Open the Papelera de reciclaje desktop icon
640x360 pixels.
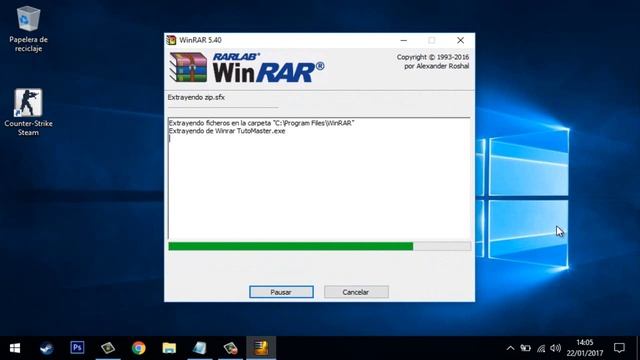click(x=28, y=29)
